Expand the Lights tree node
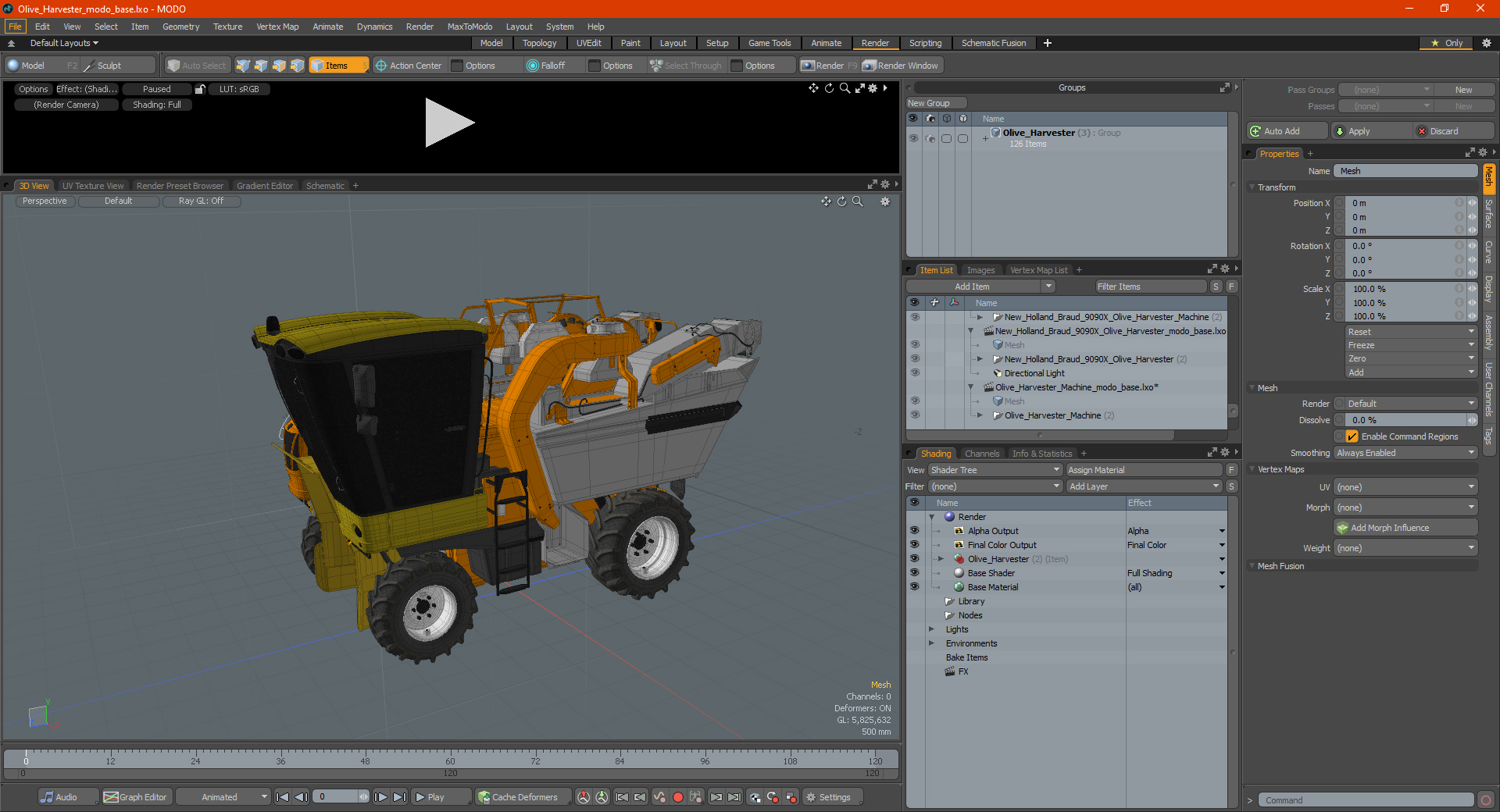Image resolution: width=1500 pixels, height=812 pixels. click(x=931, y=629)
